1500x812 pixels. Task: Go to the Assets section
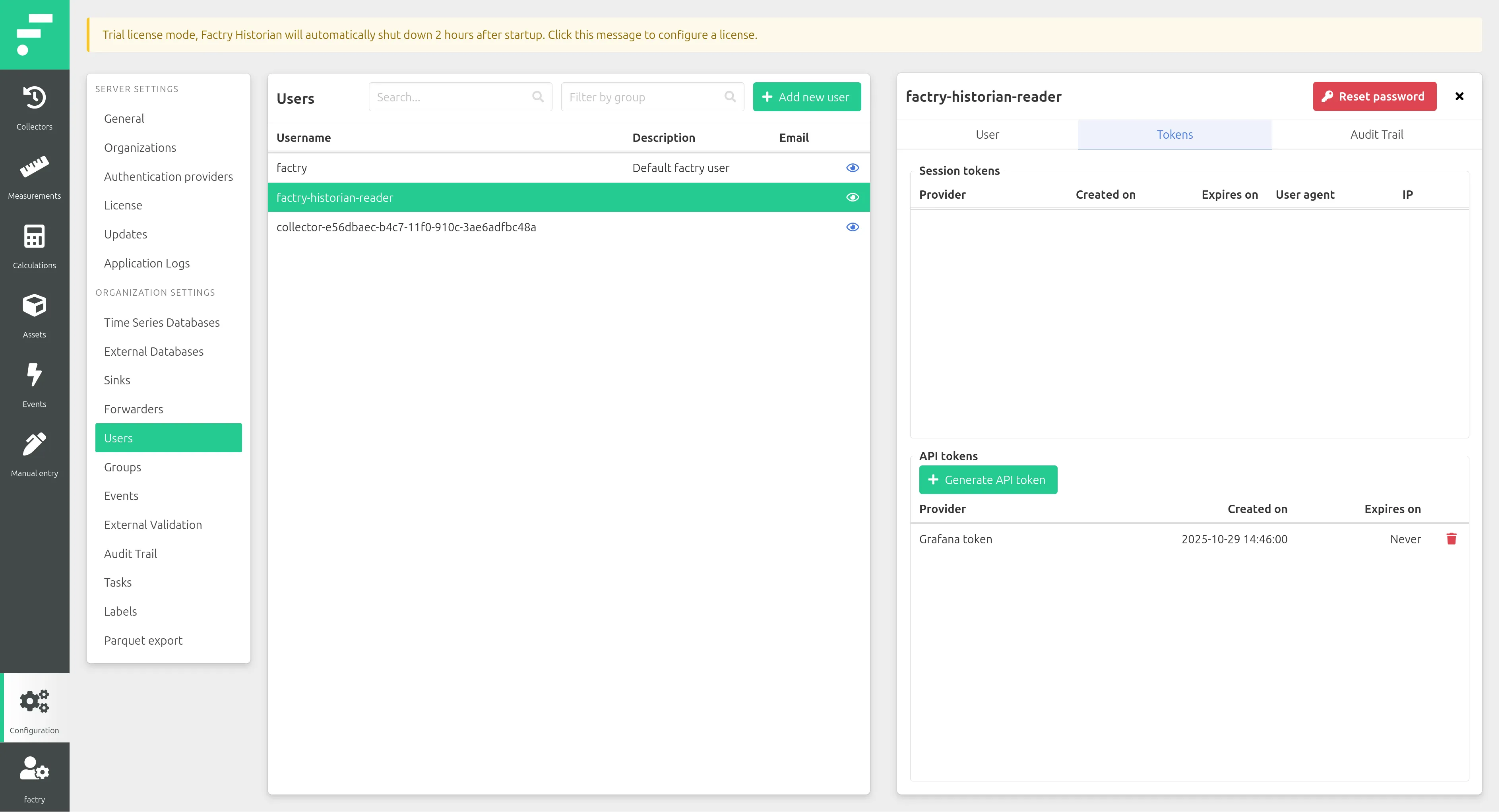(x=34, y=316)
